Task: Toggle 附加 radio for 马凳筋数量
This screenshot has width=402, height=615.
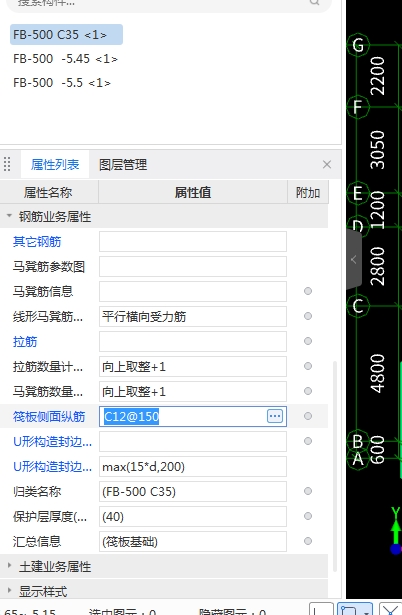Action: point(308,391)
